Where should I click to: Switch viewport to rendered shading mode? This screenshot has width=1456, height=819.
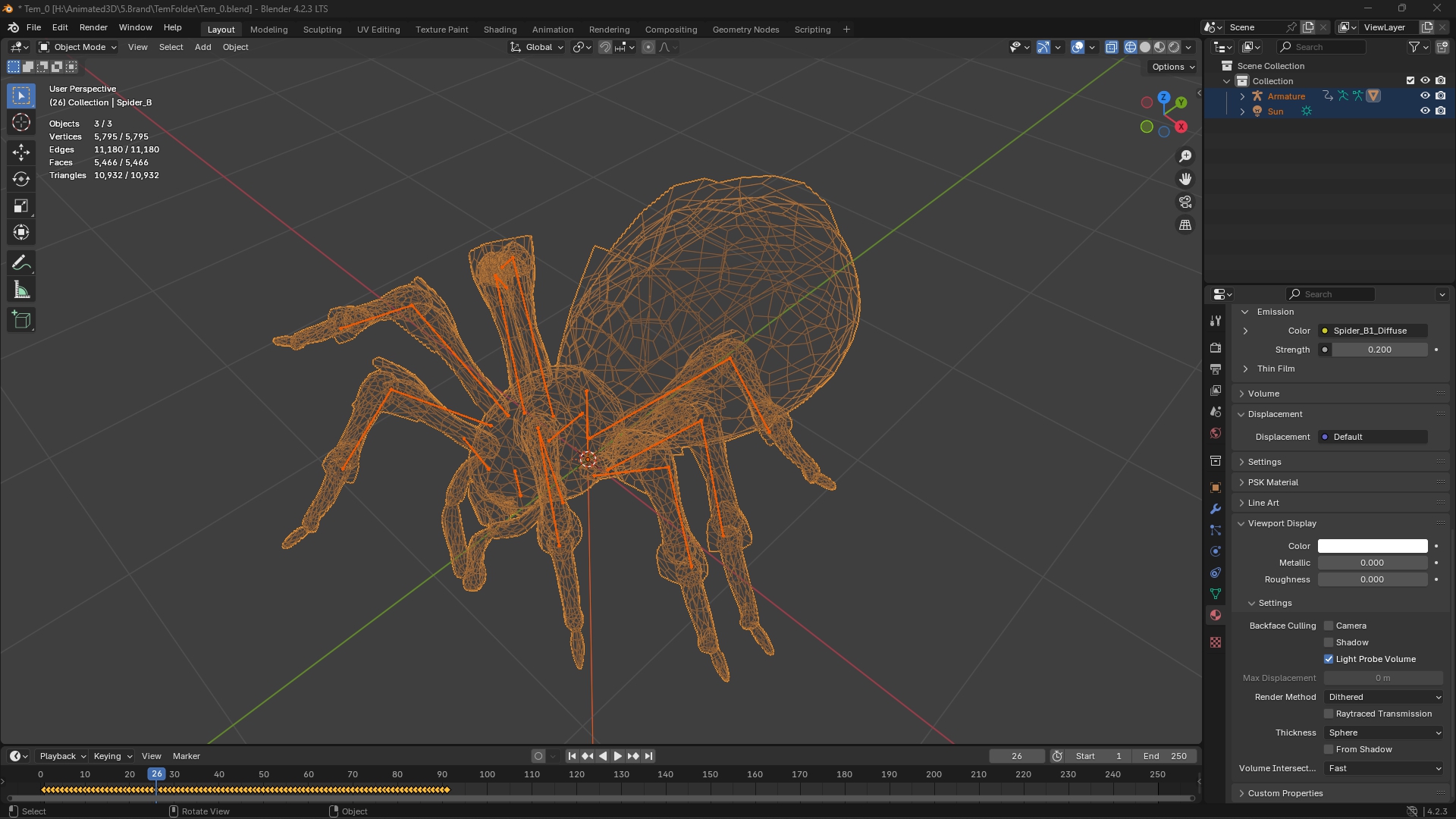1172,46
